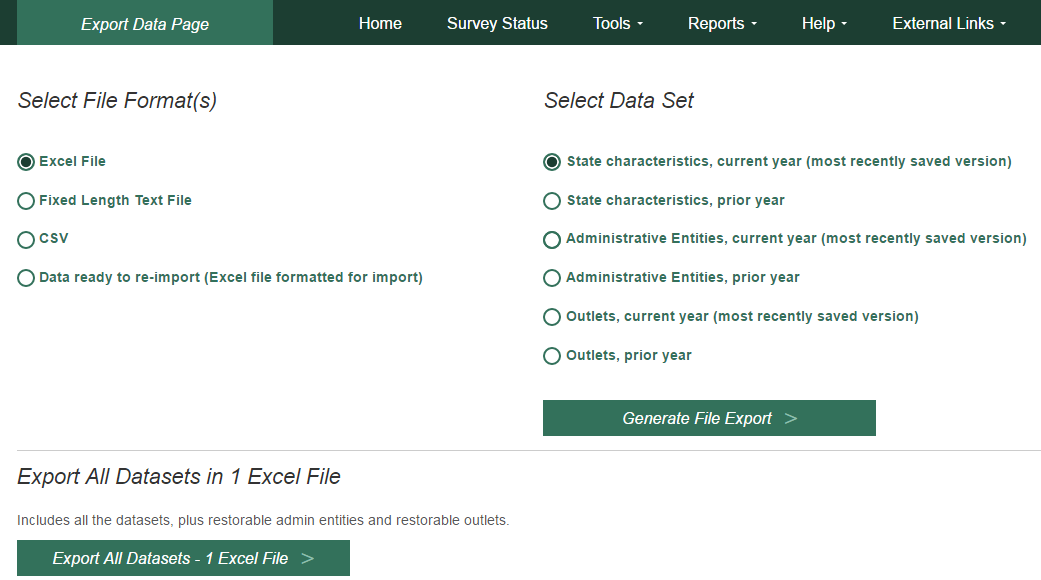The width and height of the screenshot is (1041, 580).
Task: Choose Administrative Entities, prior year
Action: click(552, 278)
